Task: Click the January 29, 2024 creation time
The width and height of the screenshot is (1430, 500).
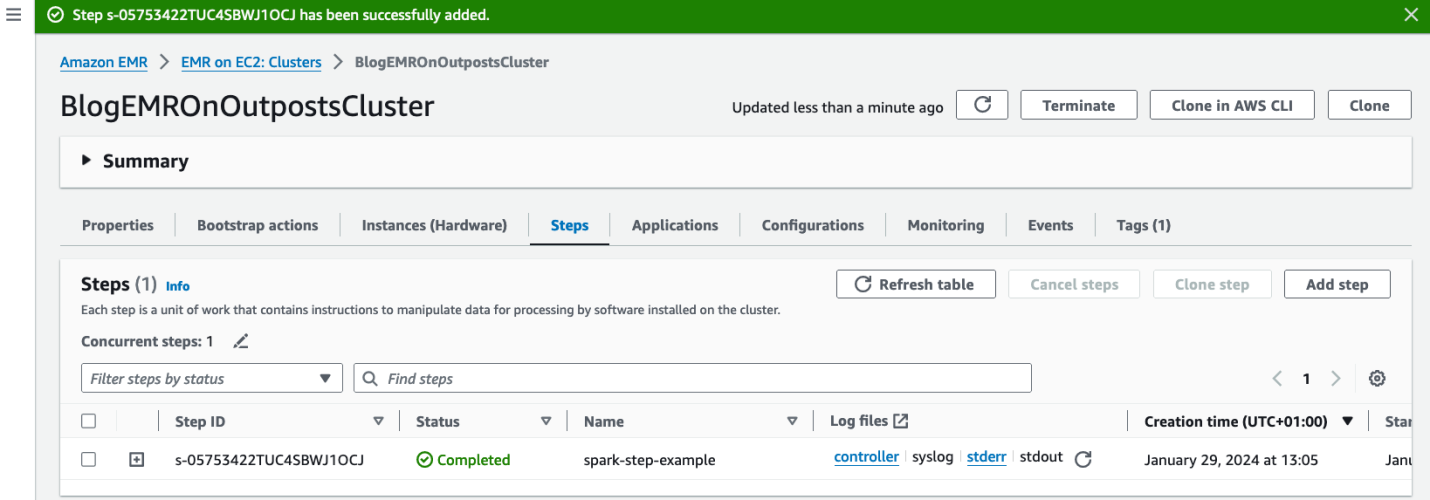Action: point(1231,460)
